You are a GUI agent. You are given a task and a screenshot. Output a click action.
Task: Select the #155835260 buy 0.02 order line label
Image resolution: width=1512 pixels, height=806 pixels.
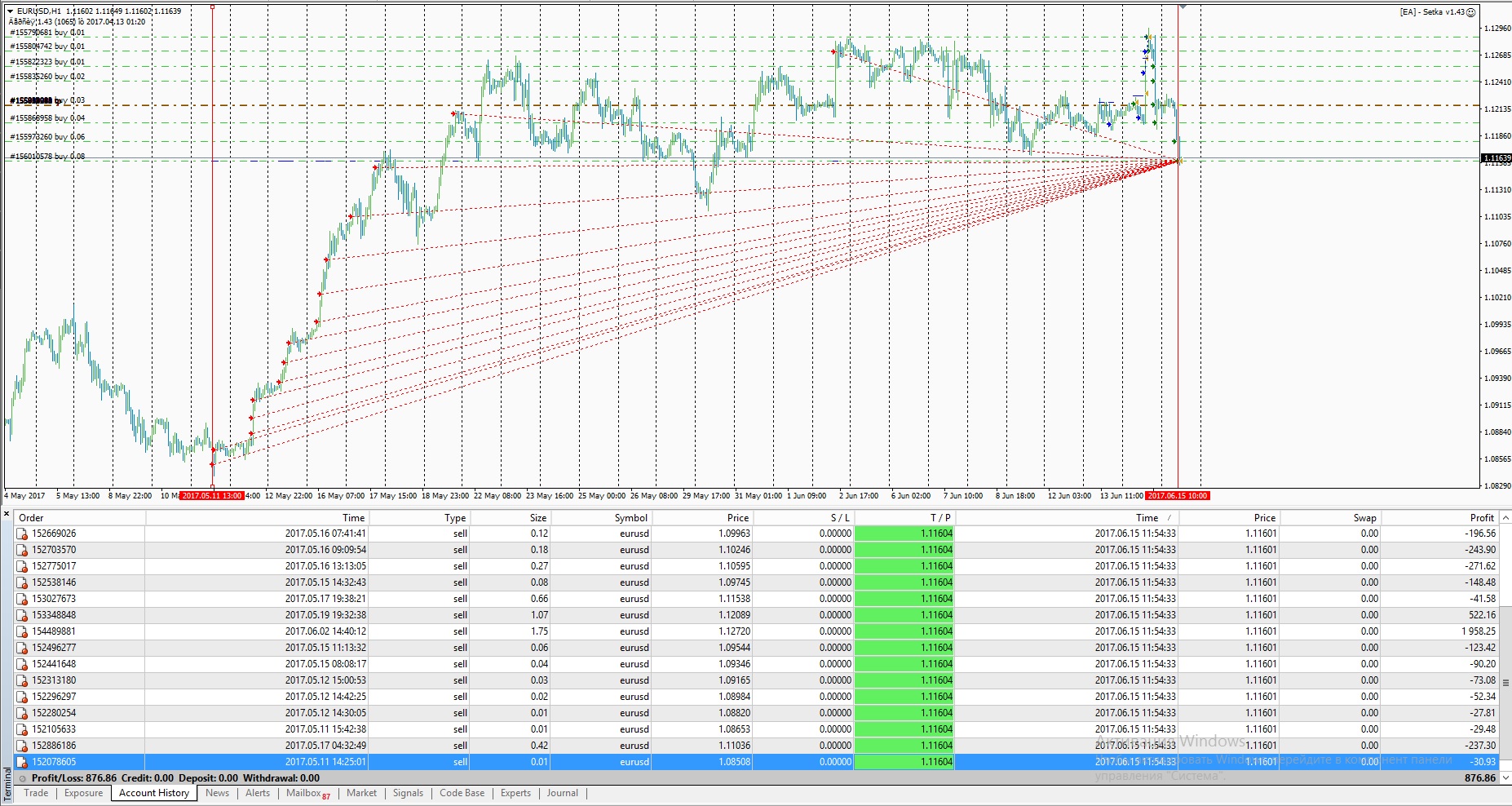(47, 77)
